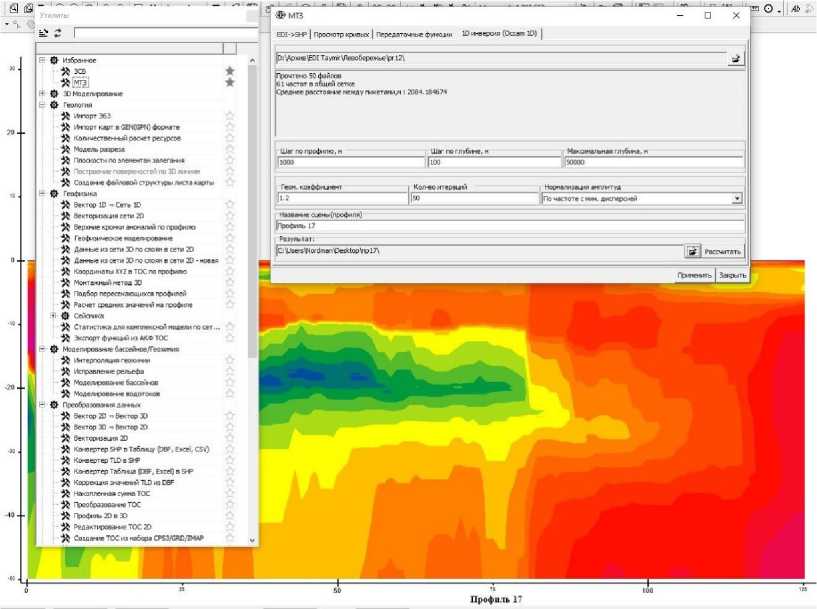Image resolution: width=817 pixels, height=609 pixels.
Task: Add Импорт ЗСБ to favorites with star
Action: [x=229, y=116]
